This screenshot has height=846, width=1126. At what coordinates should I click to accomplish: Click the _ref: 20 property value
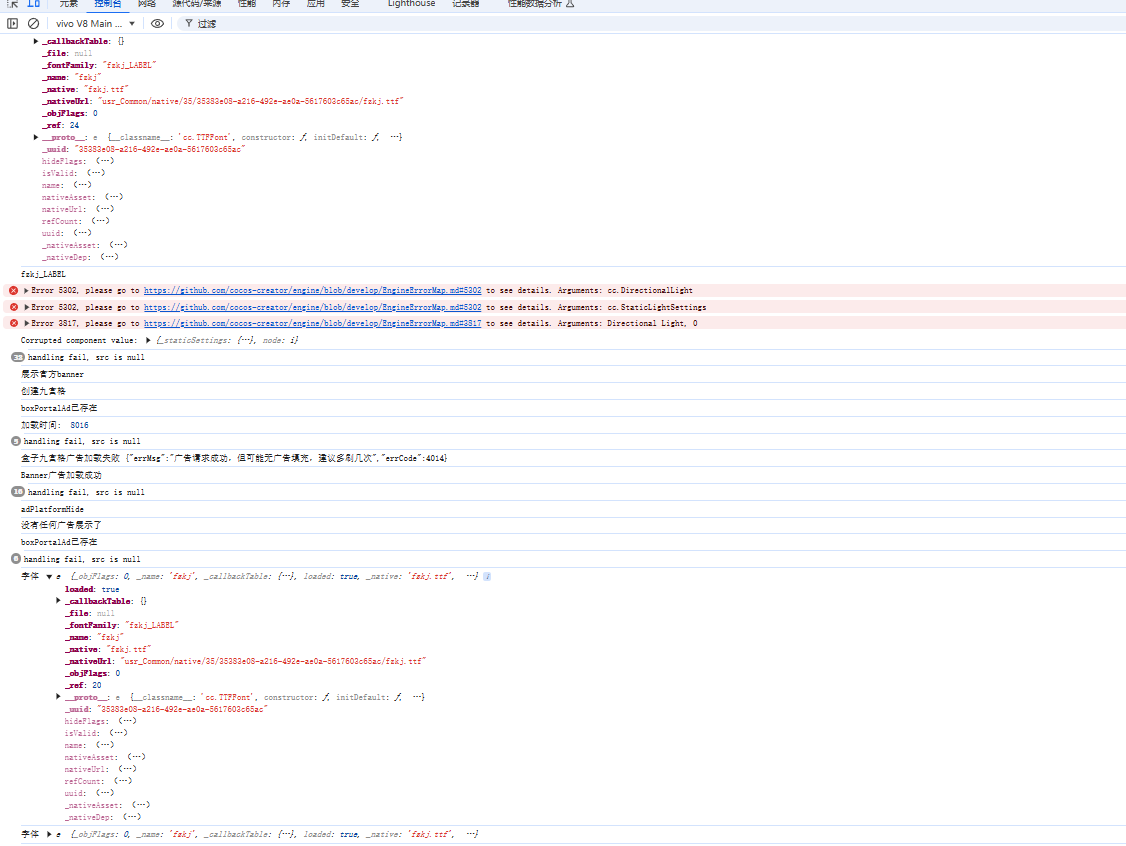97,685
